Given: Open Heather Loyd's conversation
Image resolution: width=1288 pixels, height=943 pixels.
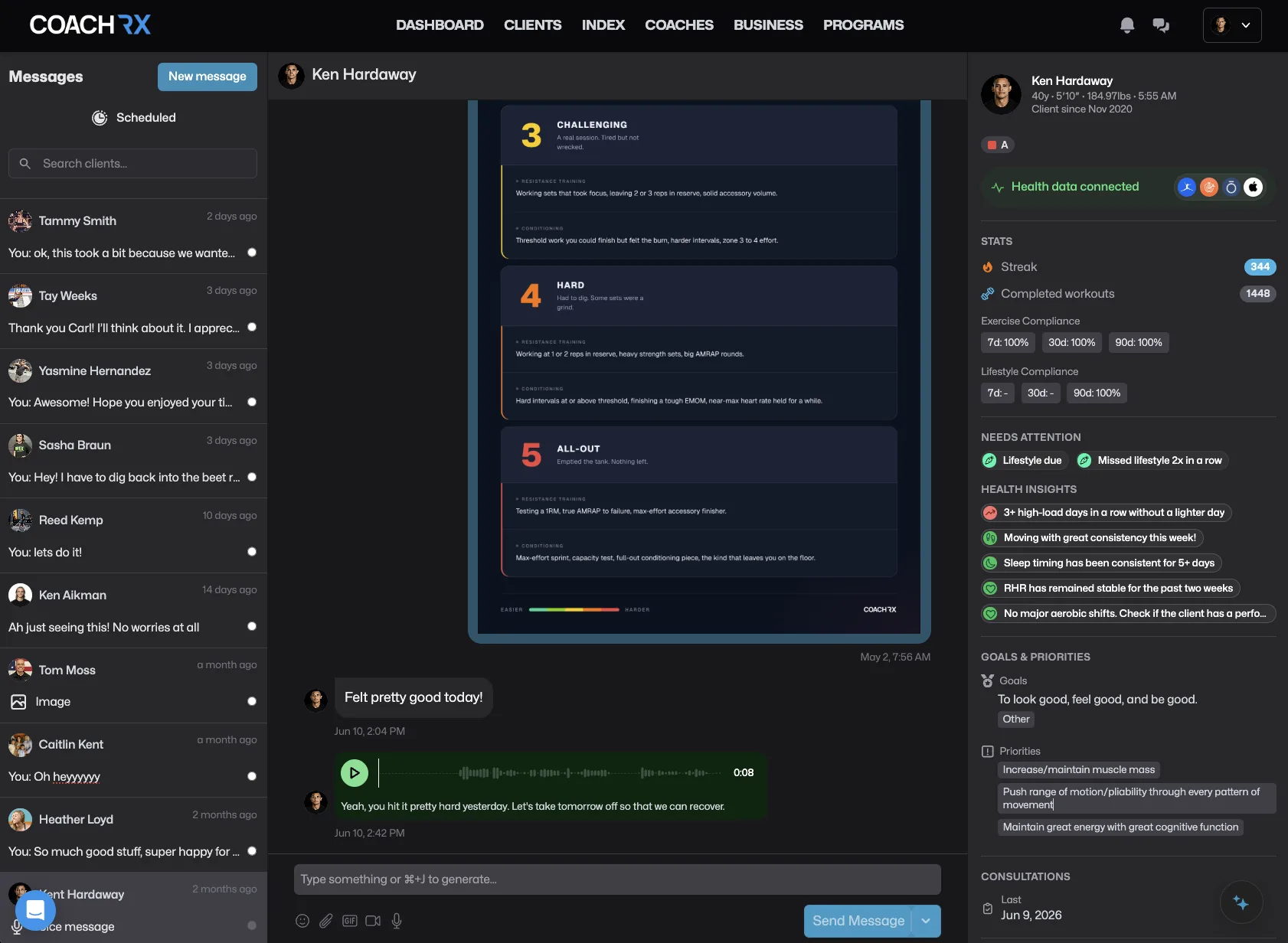Looking at the screenshot, I should [x=133, y=835].
